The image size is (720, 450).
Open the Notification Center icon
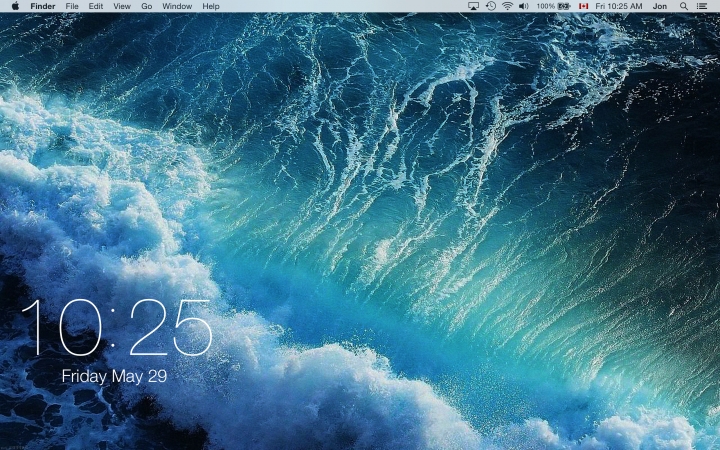pyautogui.click(x=702, y=6)
